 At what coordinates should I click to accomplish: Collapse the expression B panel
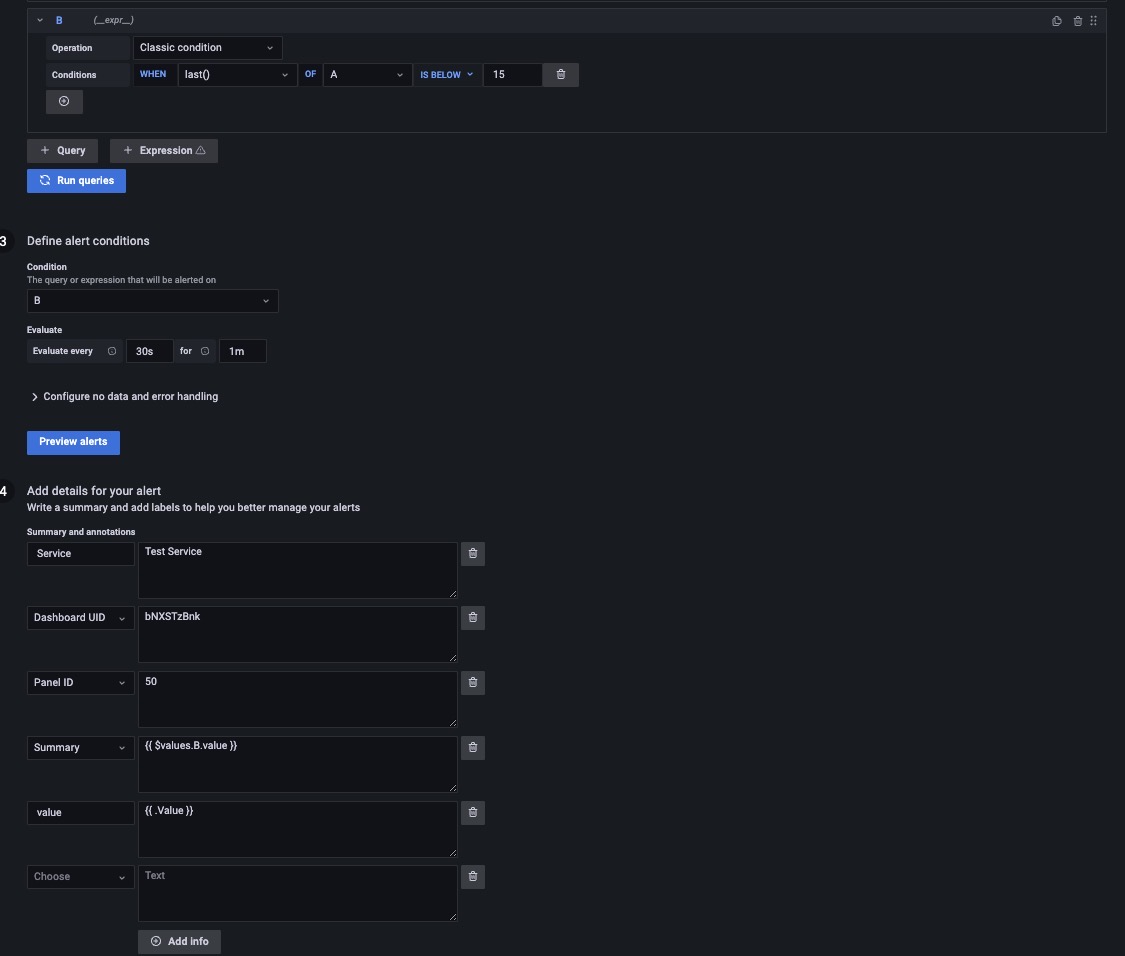coord(40,19)
